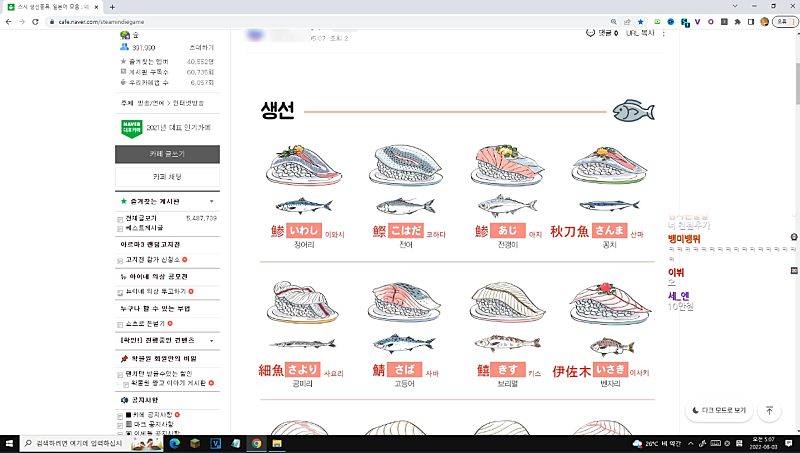The image size is (800, 453).
Task: Open the 전체글보기 board
Action: pos(141,217)
